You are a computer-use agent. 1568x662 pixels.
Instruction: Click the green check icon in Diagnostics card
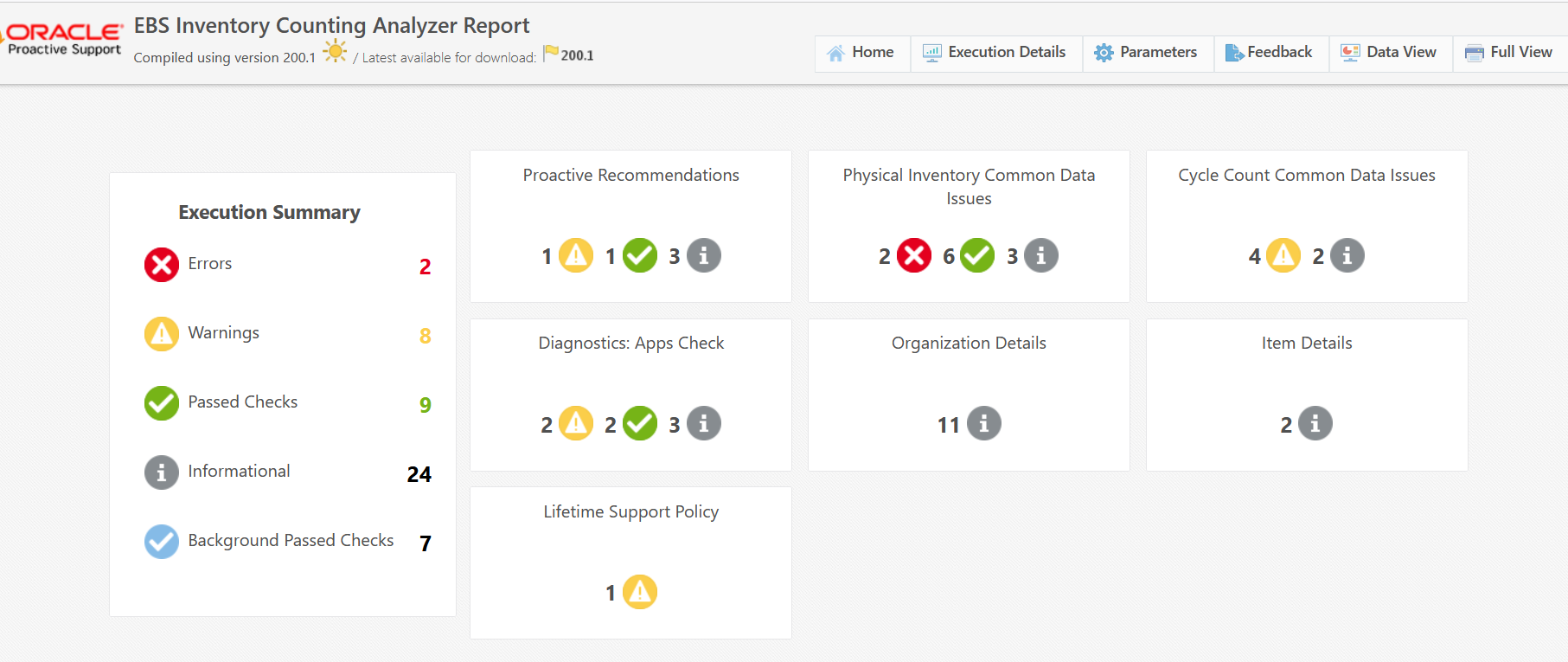(640, 423)
